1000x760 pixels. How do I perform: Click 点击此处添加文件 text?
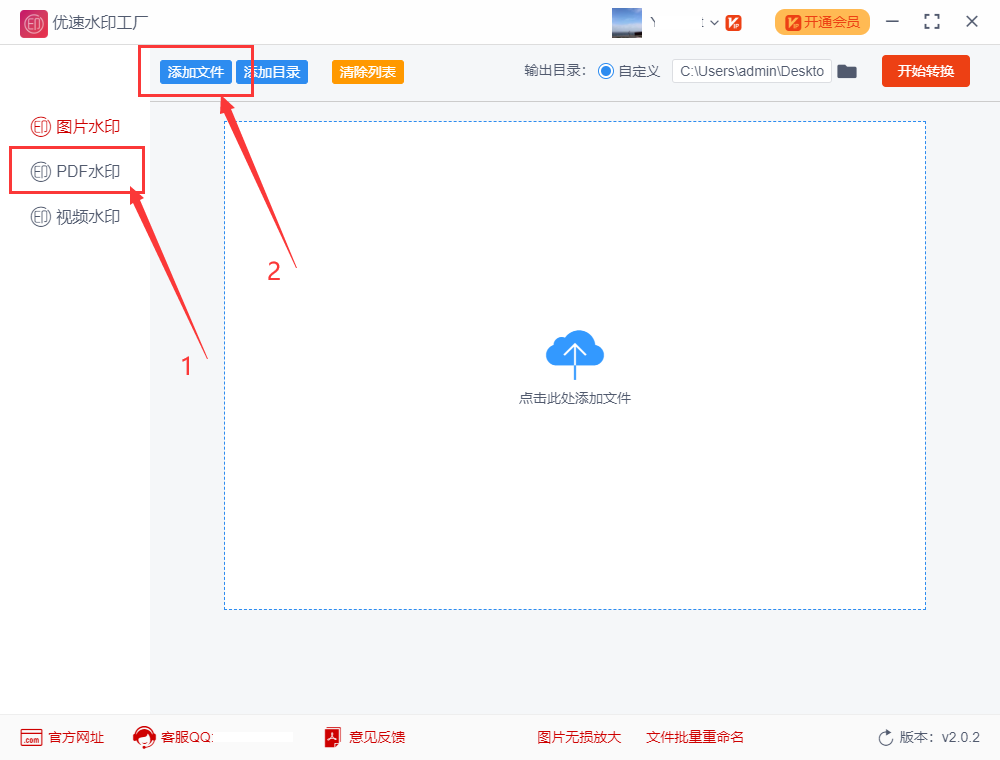point(575,398)
